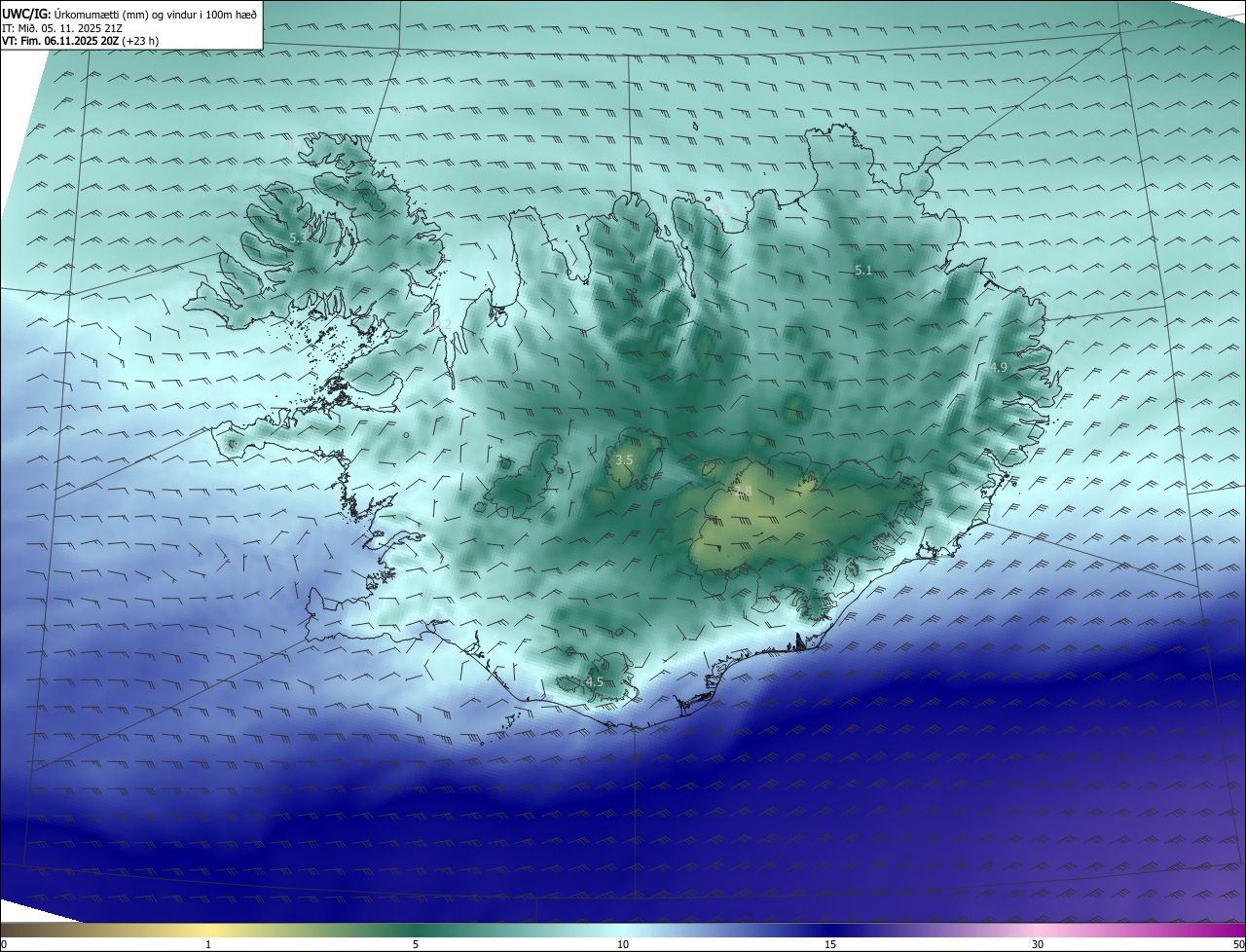Click the 3.5 value on the glacier
The image size is (1246, 952).
coord(625,459)
